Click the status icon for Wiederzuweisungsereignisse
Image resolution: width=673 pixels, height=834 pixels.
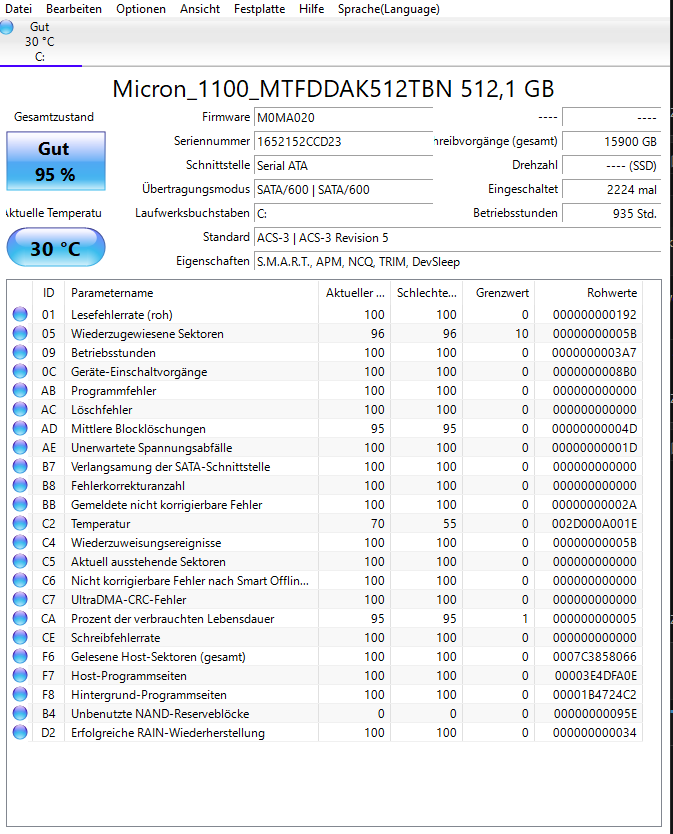pos(20,543)
